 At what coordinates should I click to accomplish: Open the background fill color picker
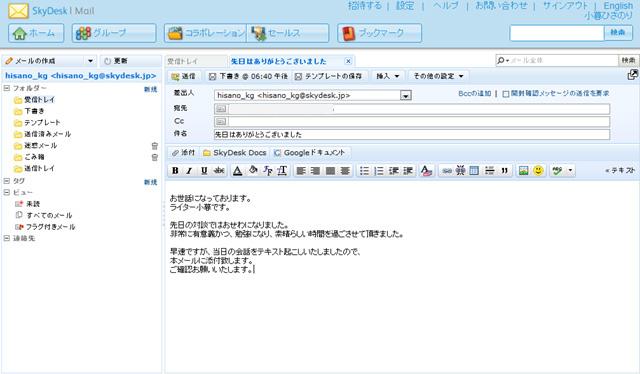point(253,171)
